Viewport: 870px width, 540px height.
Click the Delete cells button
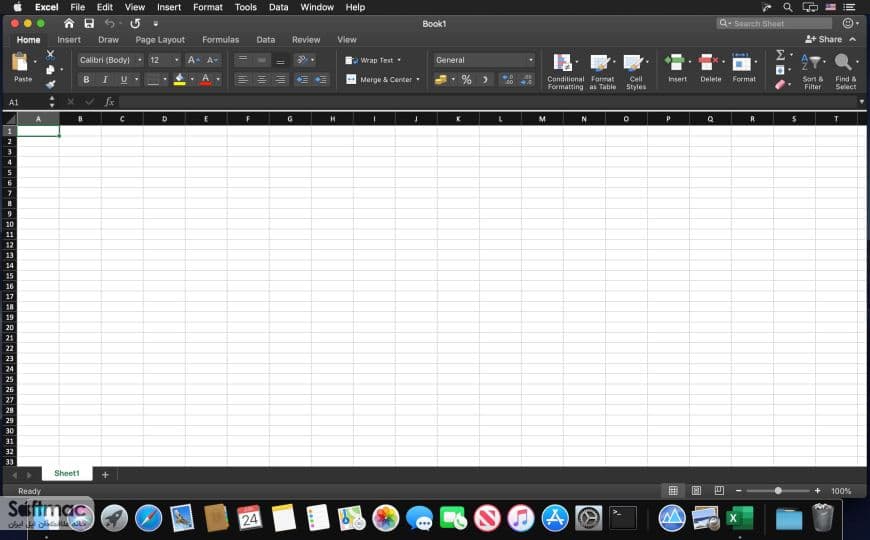pyautogui.click(x=710, y=68)
